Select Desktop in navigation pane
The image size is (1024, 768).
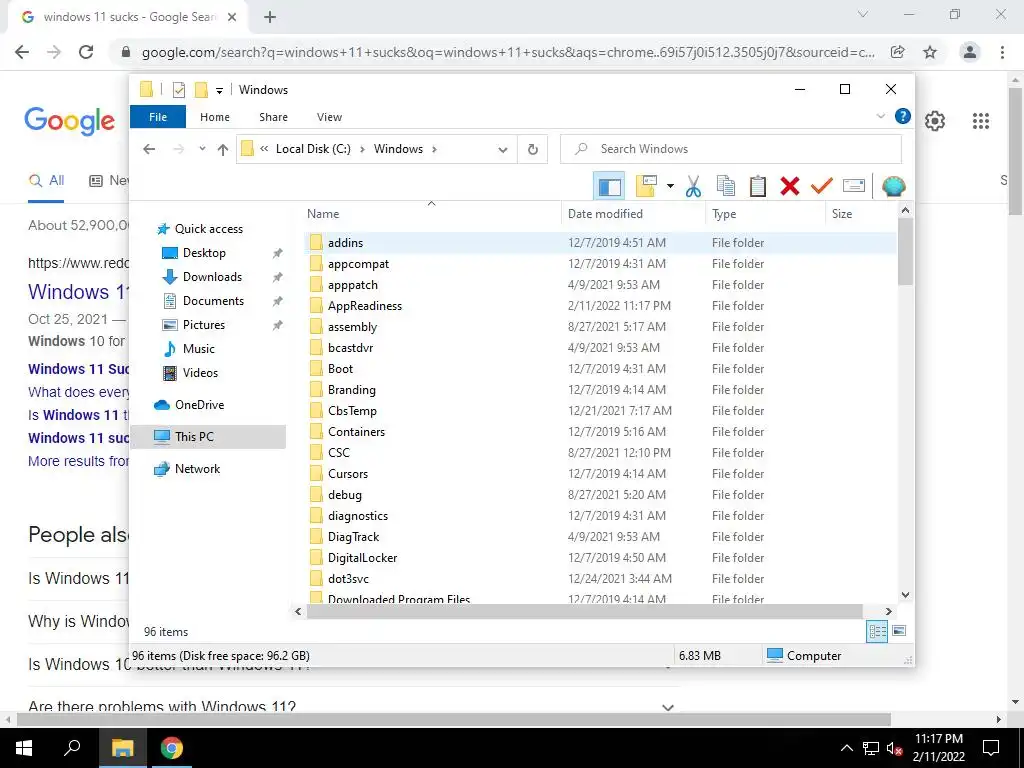click(204, 253)
